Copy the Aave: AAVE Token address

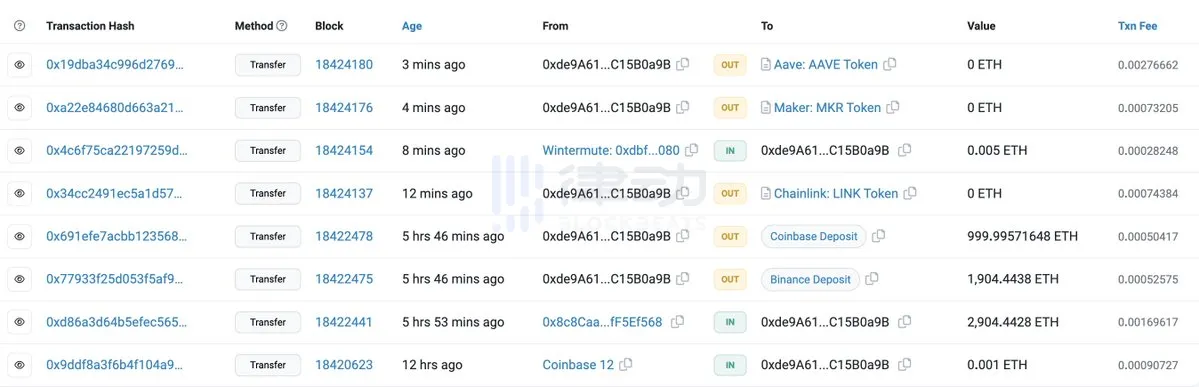[x=890, y=64]
